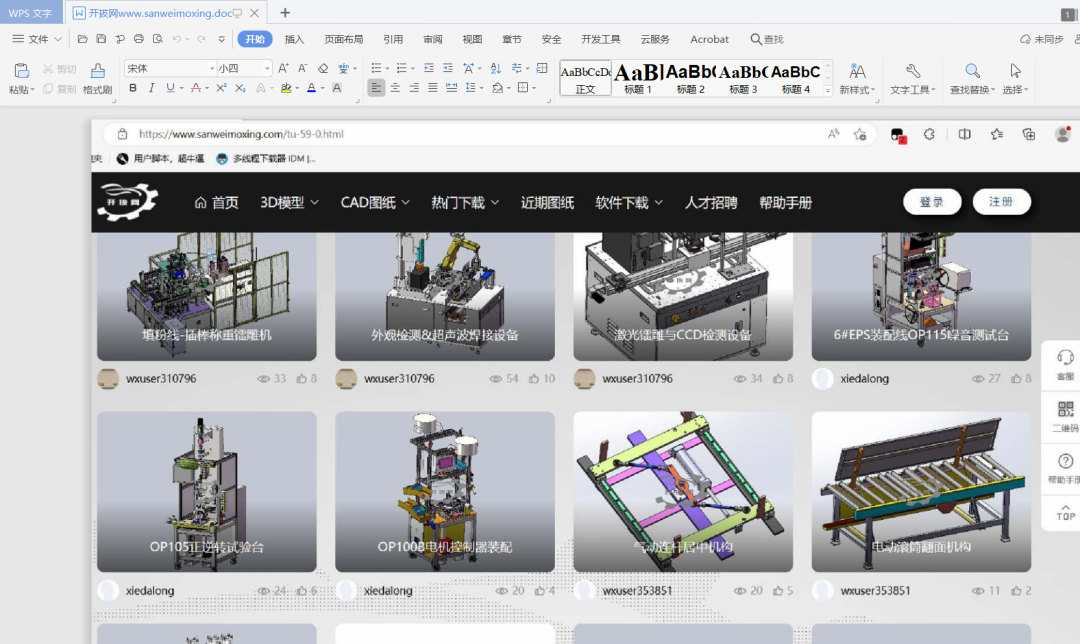Switch to the 页面布局 ribbon tab
The width and height of the screenshot is (1080, 644).
tap(344, 39)
